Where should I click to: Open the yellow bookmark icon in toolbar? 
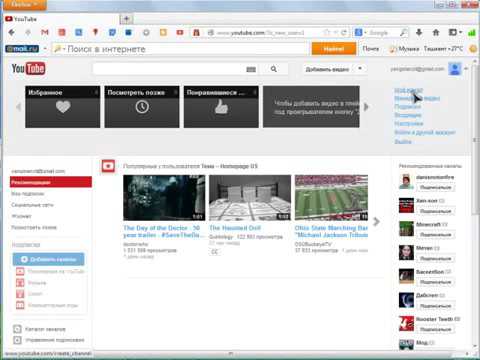[163, 33]
